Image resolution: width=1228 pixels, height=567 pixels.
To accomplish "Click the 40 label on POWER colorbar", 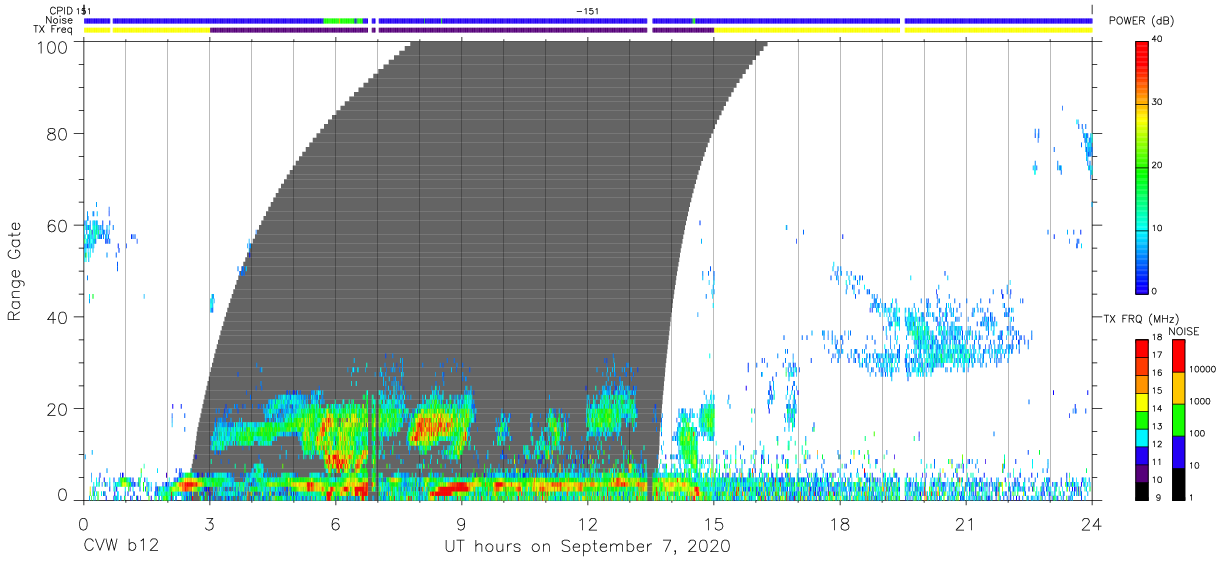I will pyautogui.click(x=1158, y=40).
